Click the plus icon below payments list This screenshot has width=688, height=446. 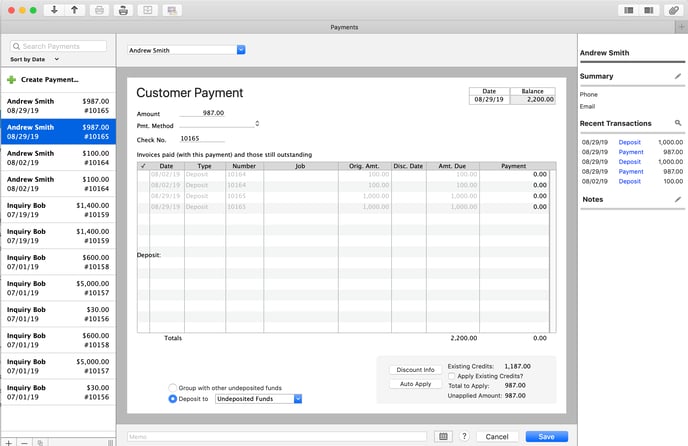[x=8, y=442]
